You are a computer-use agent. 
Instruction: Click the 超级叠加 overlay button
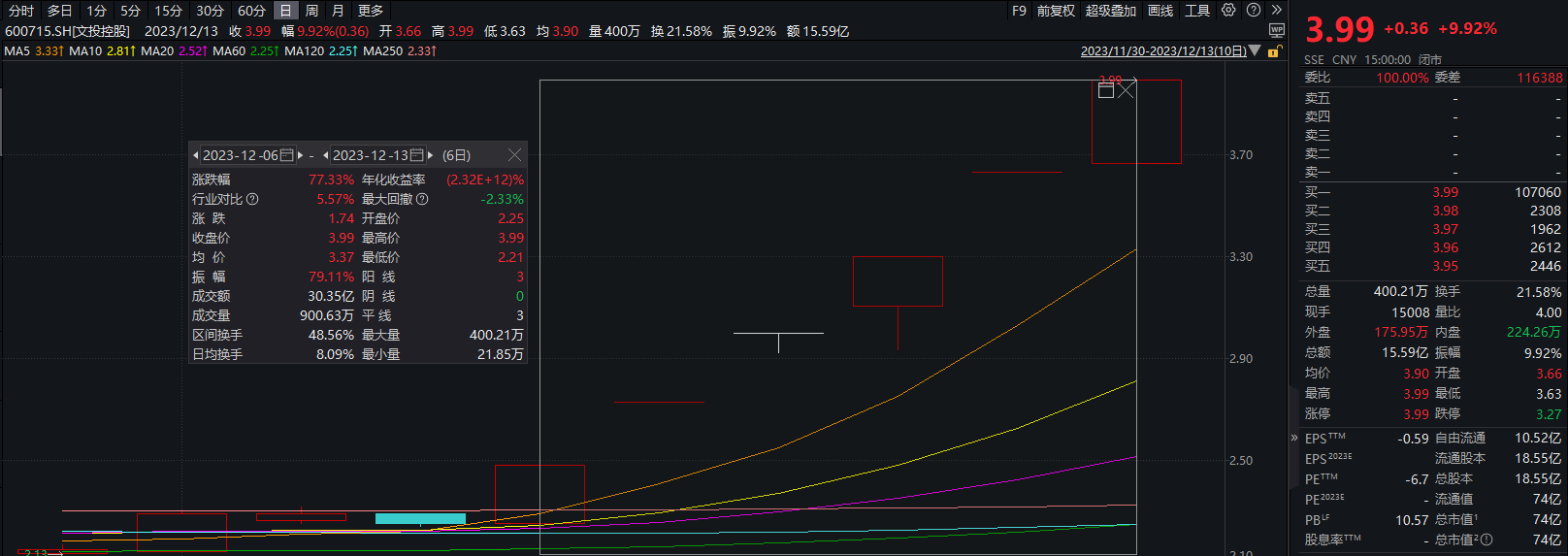pos(1110,11)
